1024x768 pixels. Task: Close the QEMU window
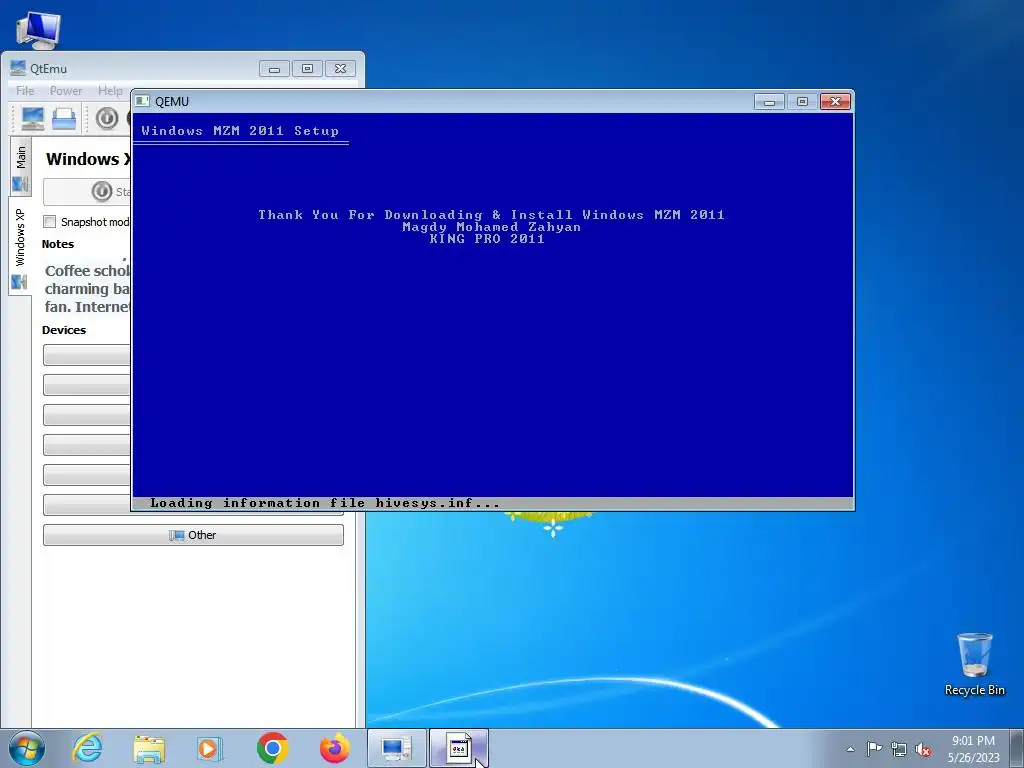click(x=835, y=101)
